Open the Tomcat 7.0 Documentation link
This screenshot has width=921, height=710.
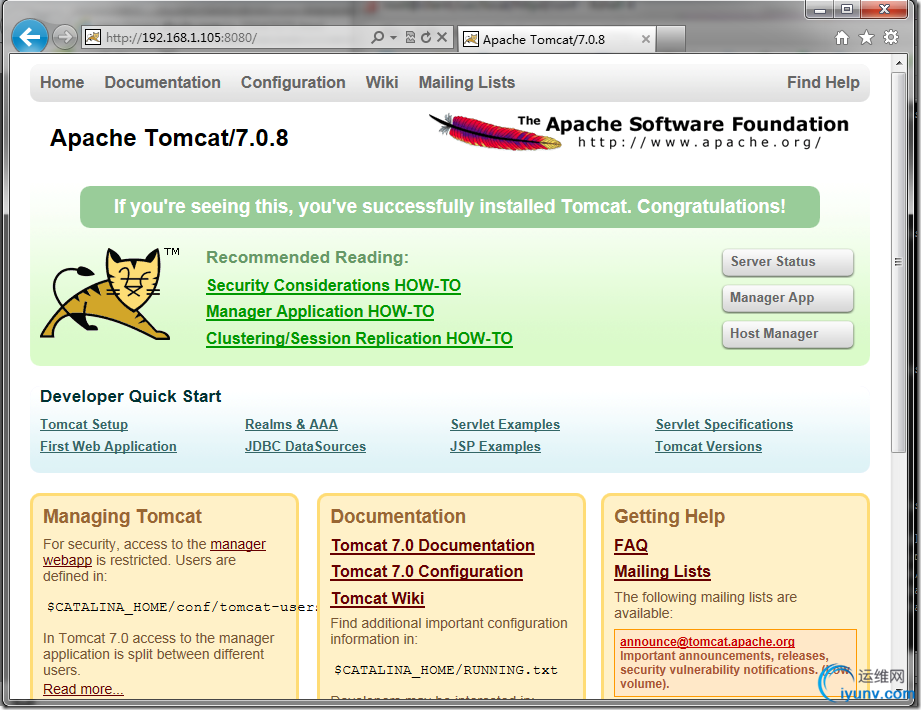(x=433, y=546)
